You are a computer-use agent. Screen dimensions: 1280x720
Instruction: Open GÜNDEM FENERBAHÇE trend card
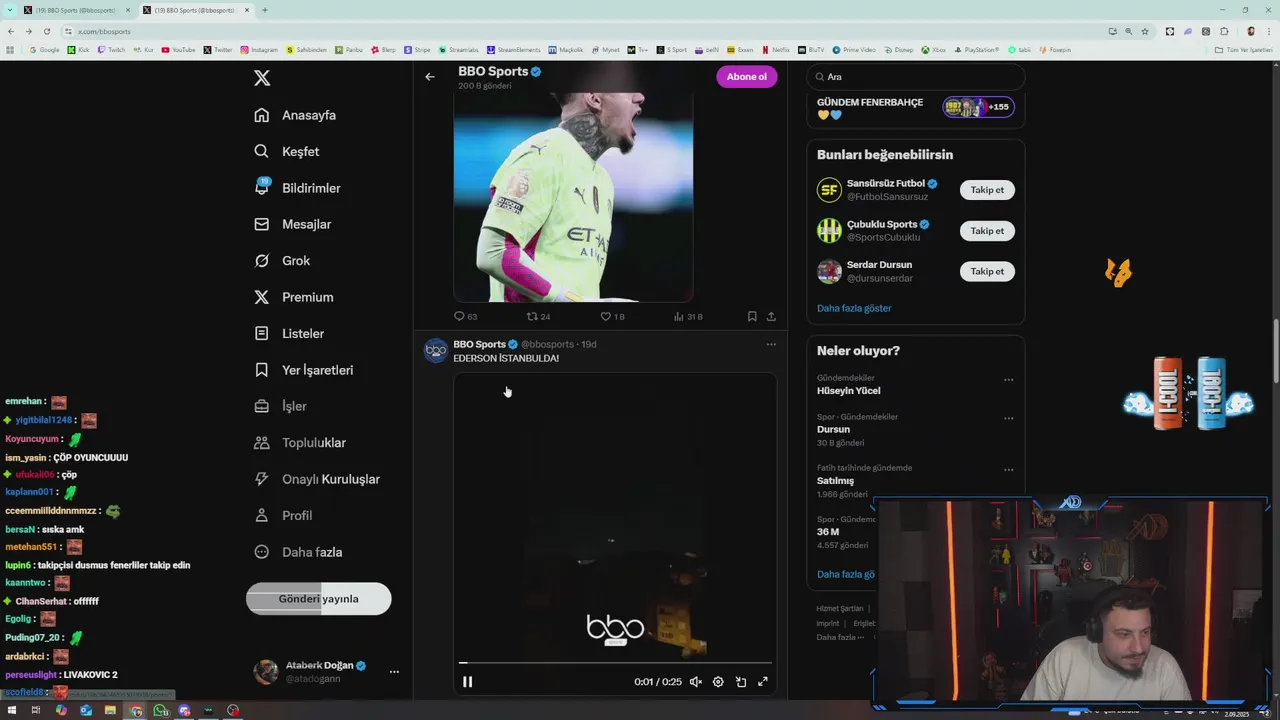916,108
